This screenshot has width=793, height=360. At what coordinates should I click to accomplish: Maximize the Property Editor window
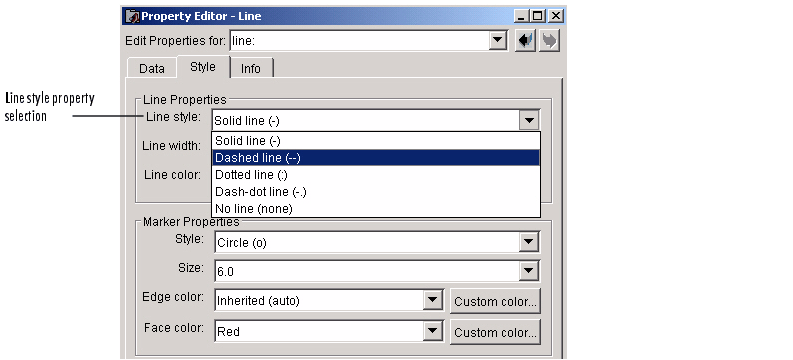[537, 16]
